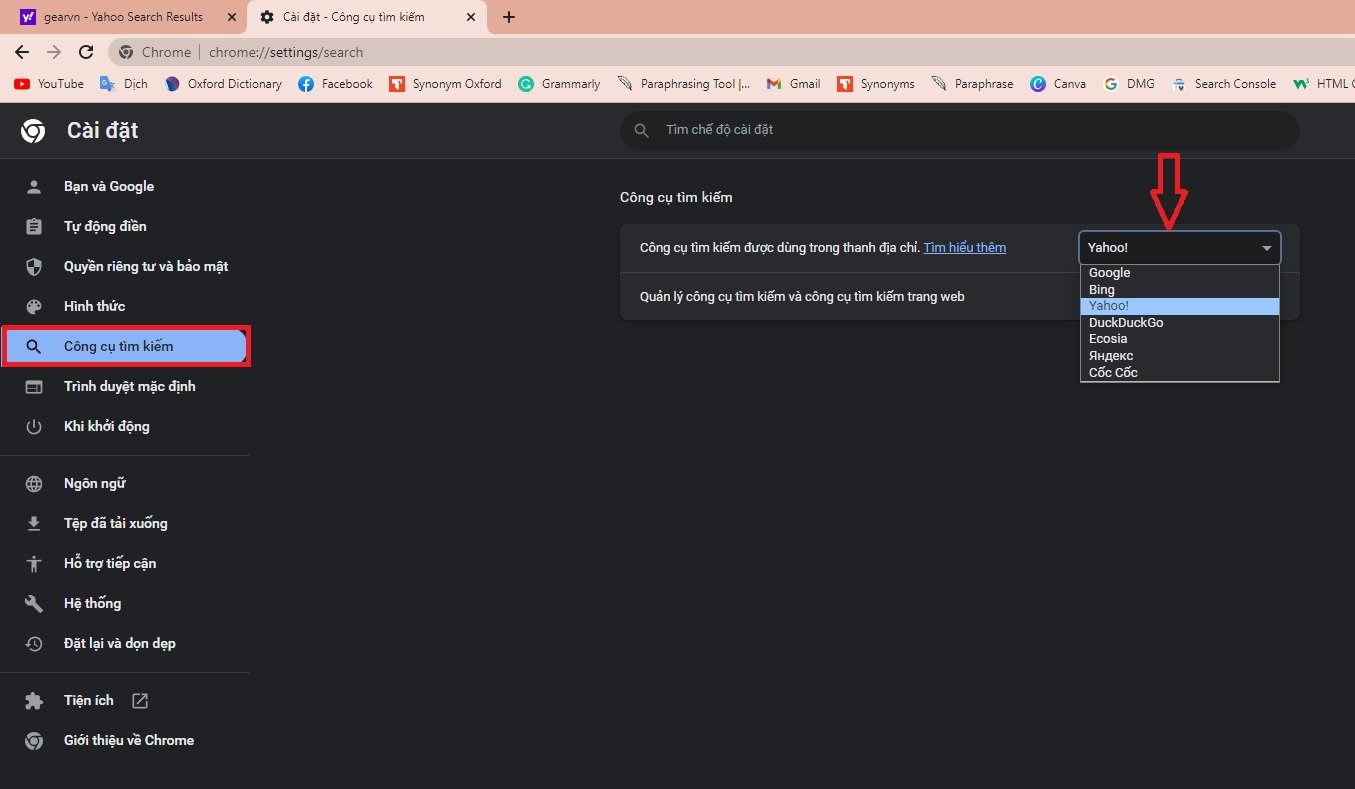The width and height of the screenshot is (1355, 789).
Task: Open a new tab with plus button
Action: (x=509, y=17)
